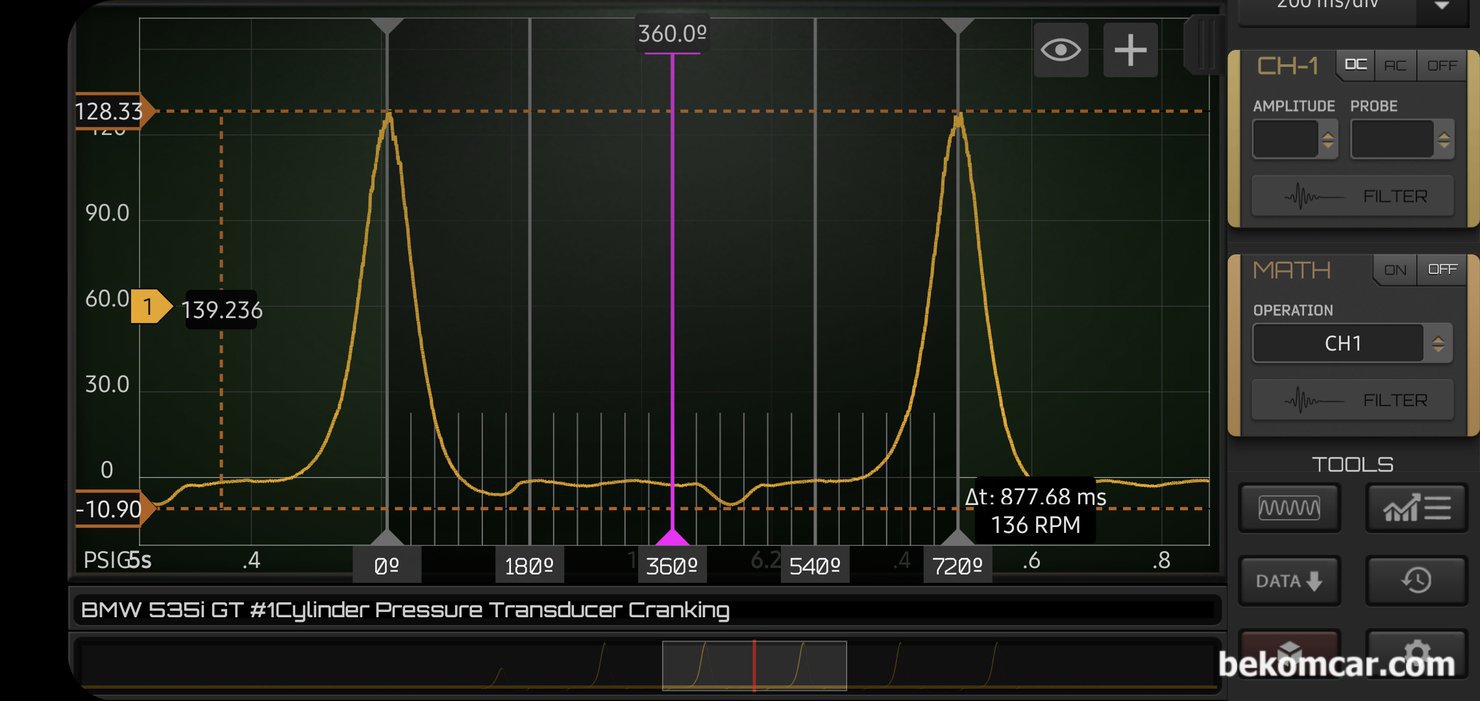Image resolution: width=1480 pixels, height=701 pixels.
Task: Open the CH-1 AMPLITUDE selector
Action: 1295,140
